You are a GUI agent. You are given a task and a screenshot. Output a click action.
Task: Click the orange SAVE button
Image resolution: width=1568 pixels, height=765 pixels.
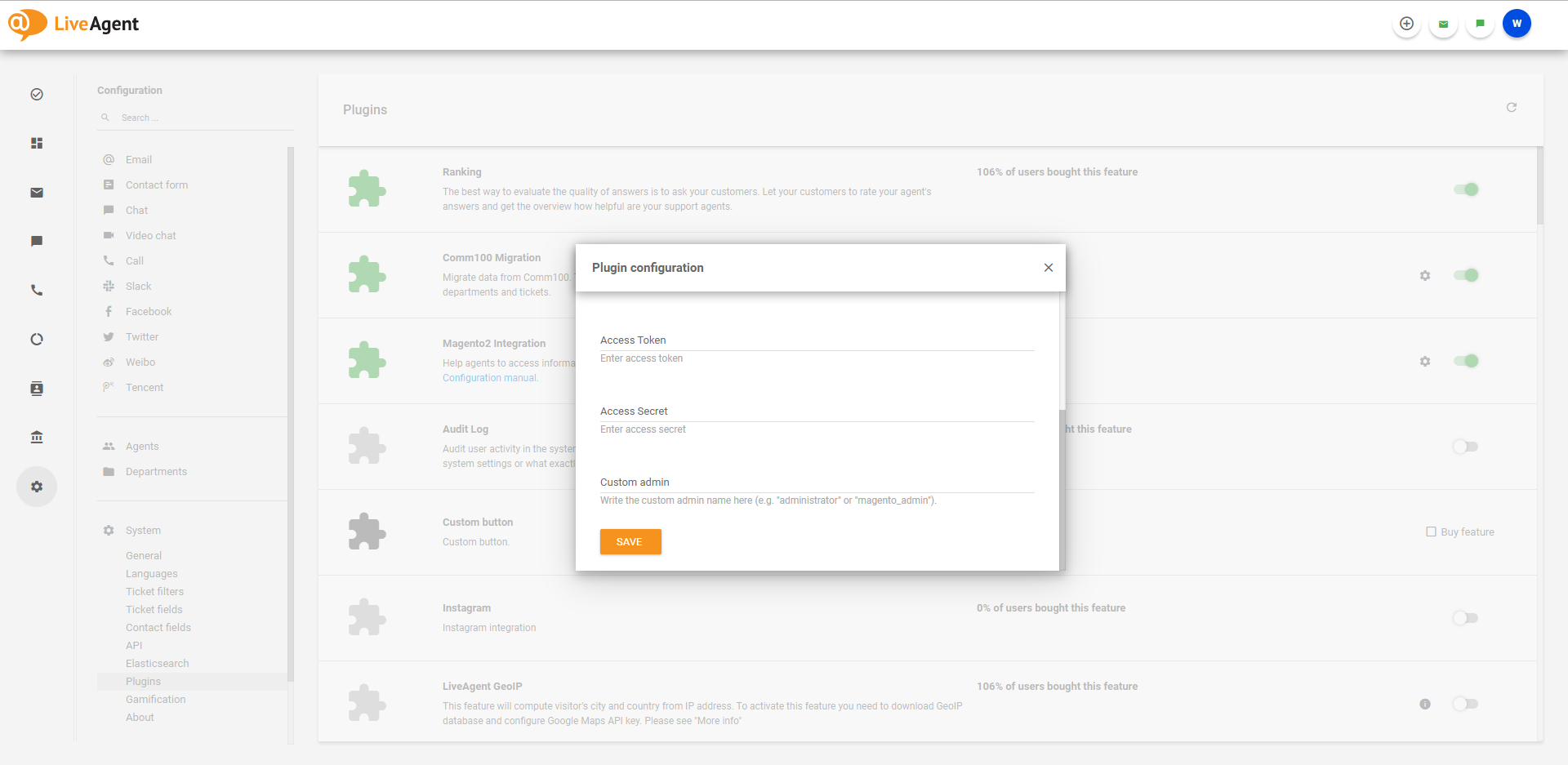click(x=630, y=542)
